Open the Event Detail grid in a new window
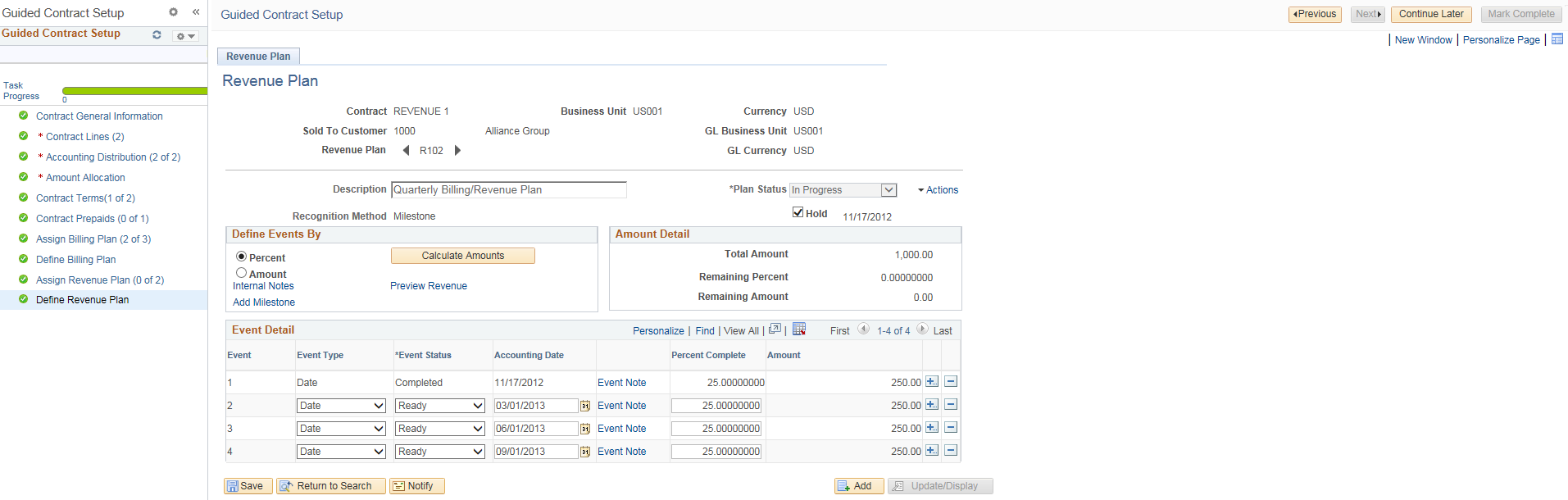The width and height of the screenshot is (1568, 500). pos(775,330)
